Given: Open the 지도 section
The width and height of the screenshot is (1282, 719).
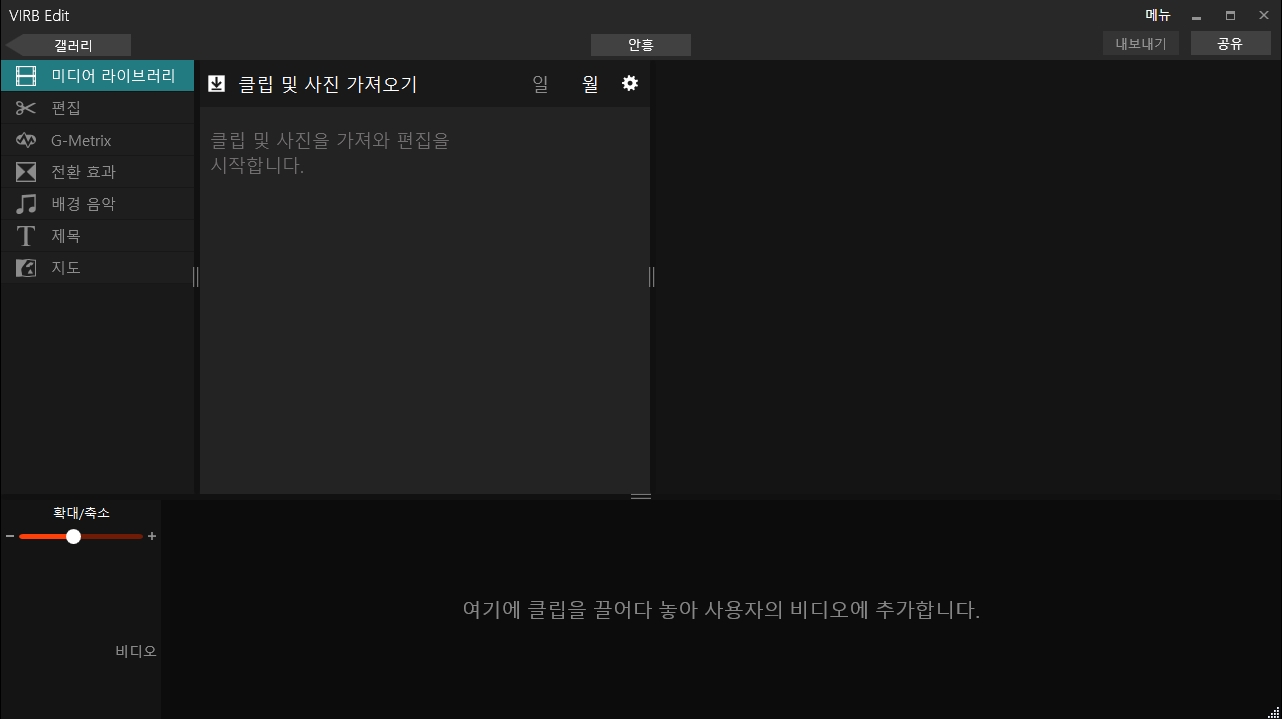Looking at the screenshot, I should (x=97, y=268).
